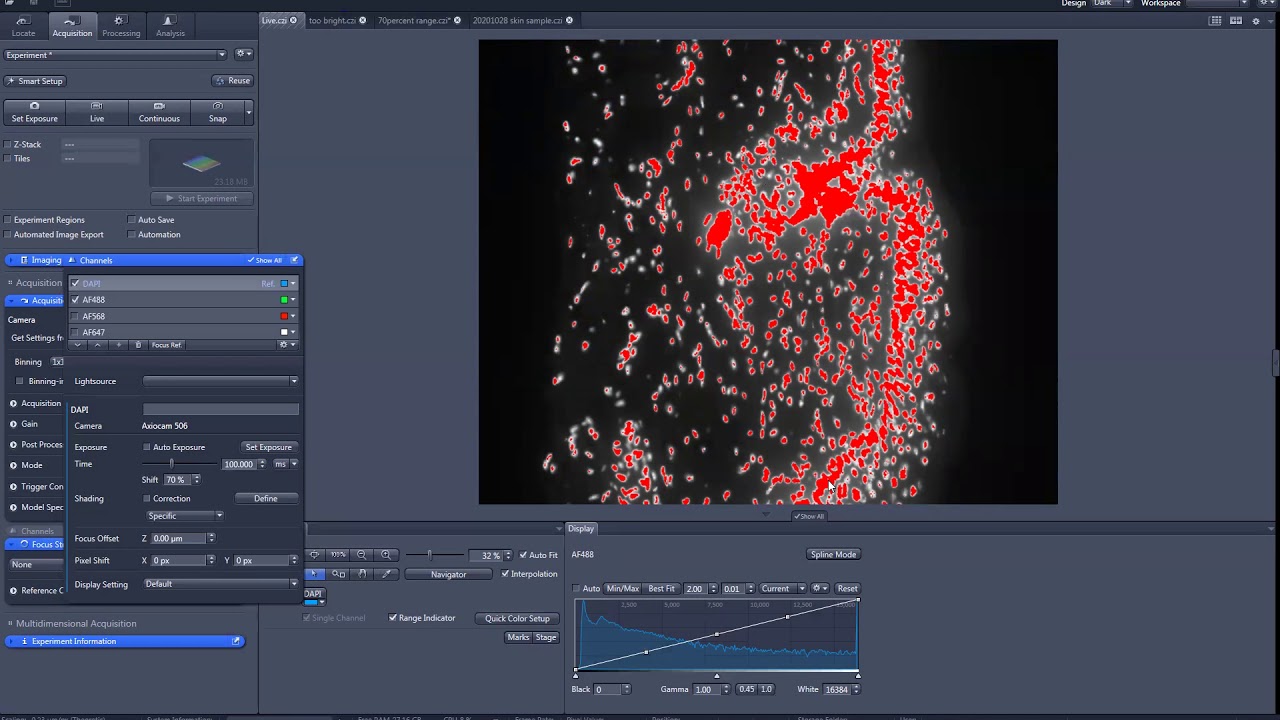Select the zoom region tool

coord(339,574)
